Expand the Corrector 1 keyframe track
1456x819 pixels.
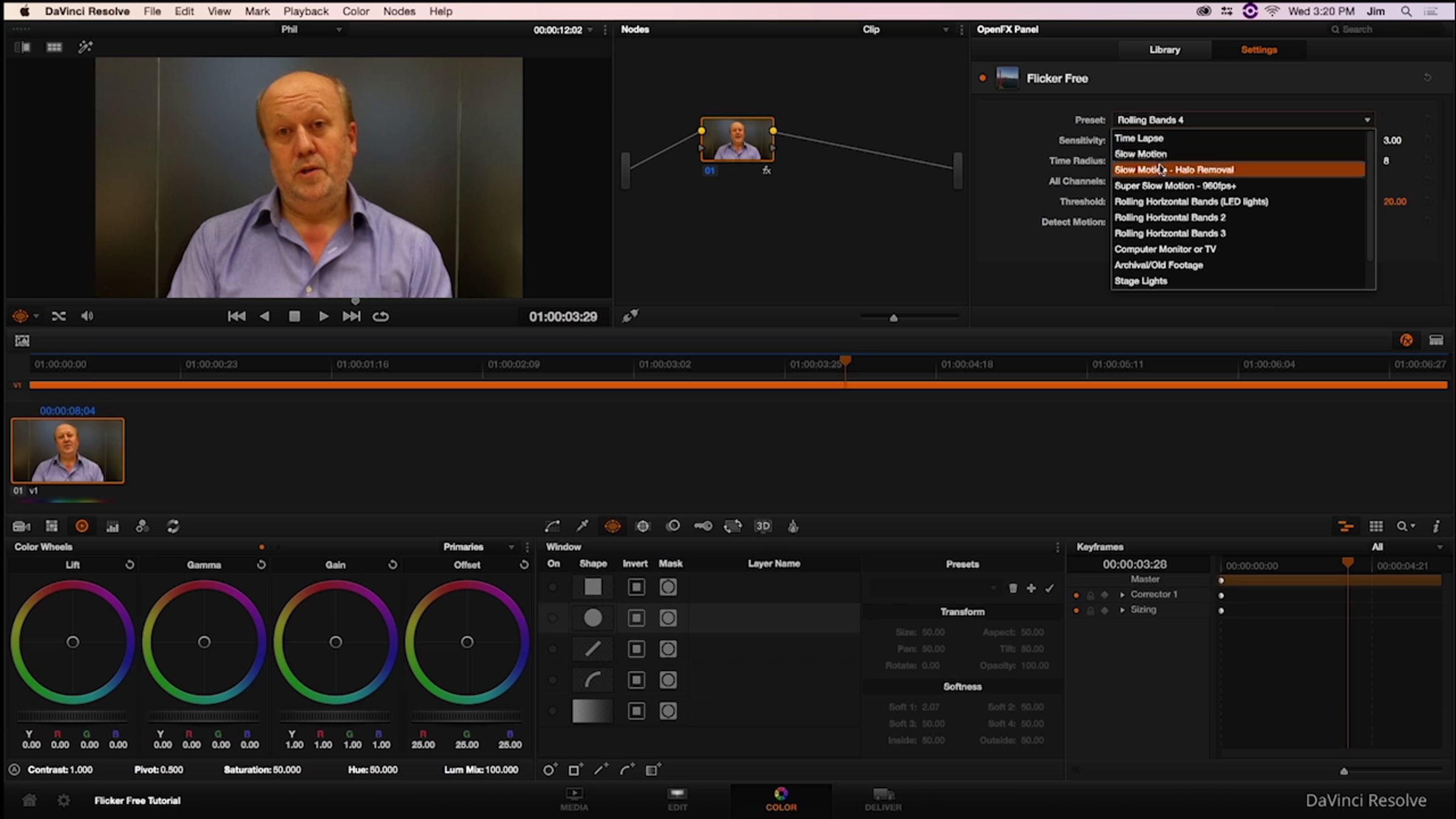coord(1122,595)
